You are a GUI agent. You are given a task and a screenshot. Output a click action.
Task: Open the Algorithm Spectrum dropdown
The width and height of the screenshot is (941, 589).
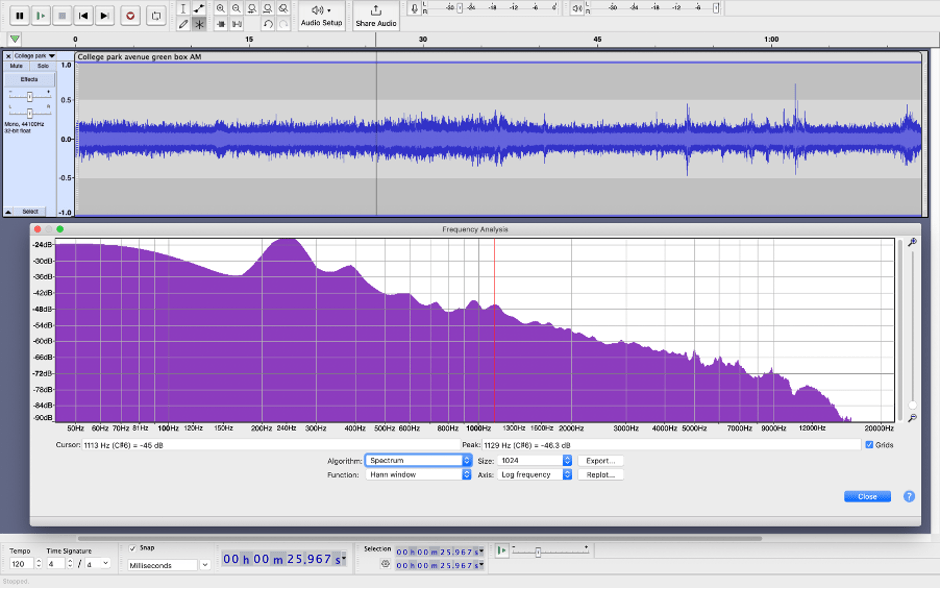[x=417, y=460]
